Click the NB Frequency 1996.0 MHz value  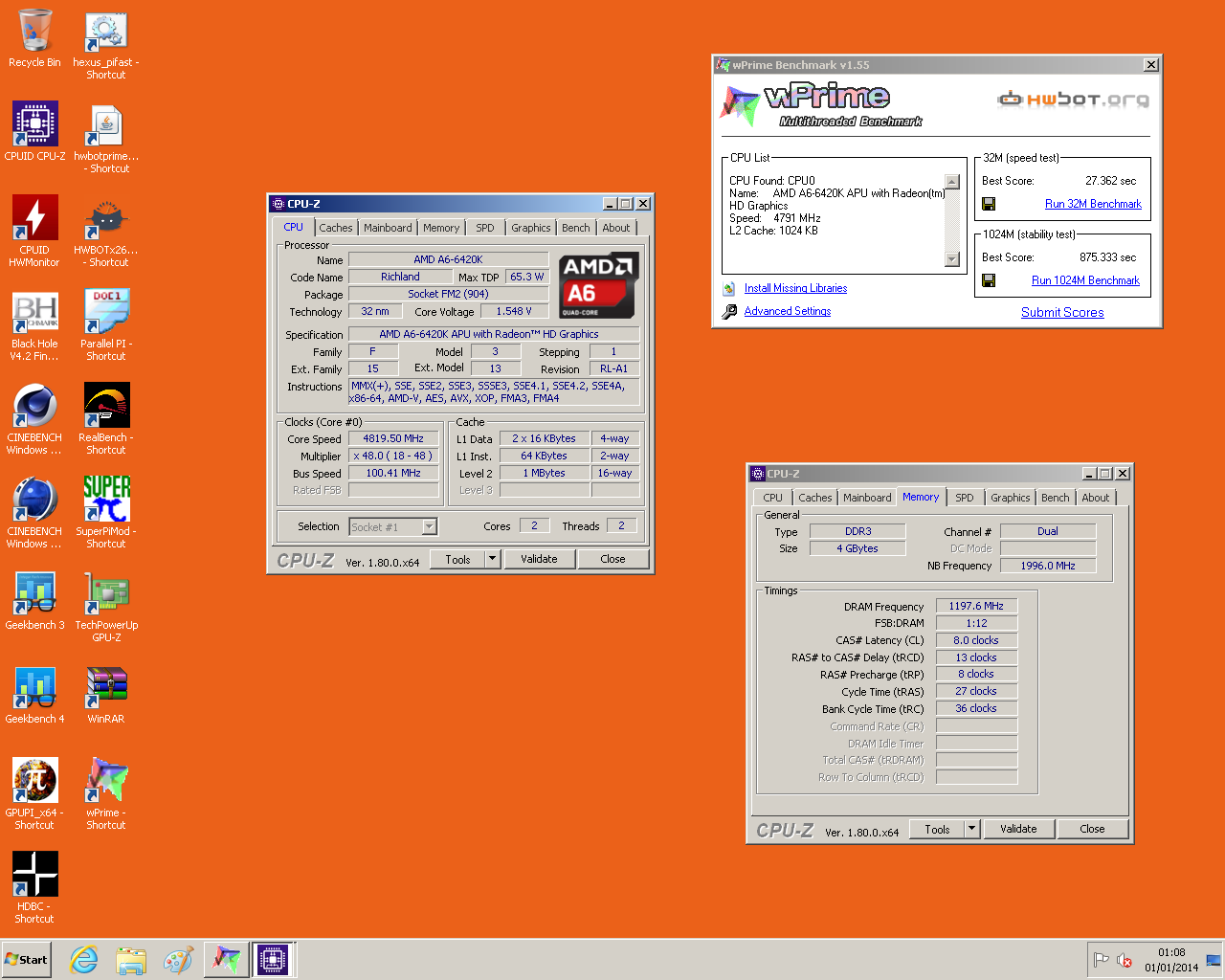(1048, 566)
